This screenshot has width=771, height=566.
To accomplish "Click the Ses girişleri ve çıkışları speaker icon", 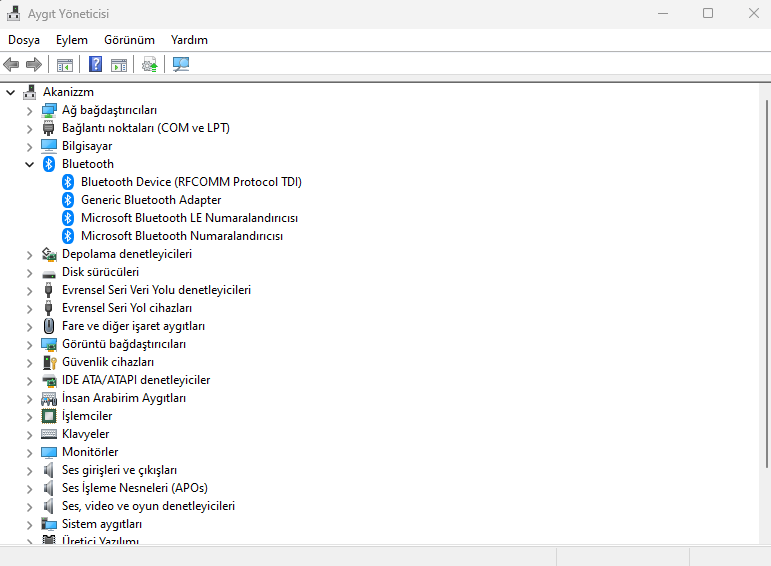I will pyautogui.click(x=48, y=470).
